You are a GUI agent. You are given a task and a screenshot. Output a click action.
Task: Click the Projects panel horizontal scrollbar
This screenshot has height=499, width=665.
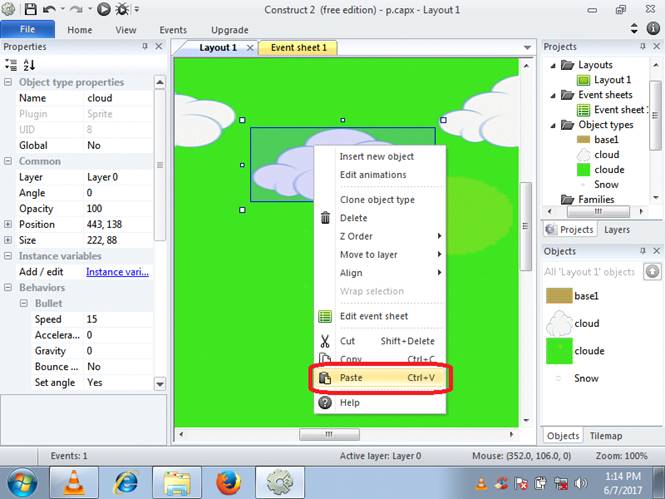coord(598,211)
